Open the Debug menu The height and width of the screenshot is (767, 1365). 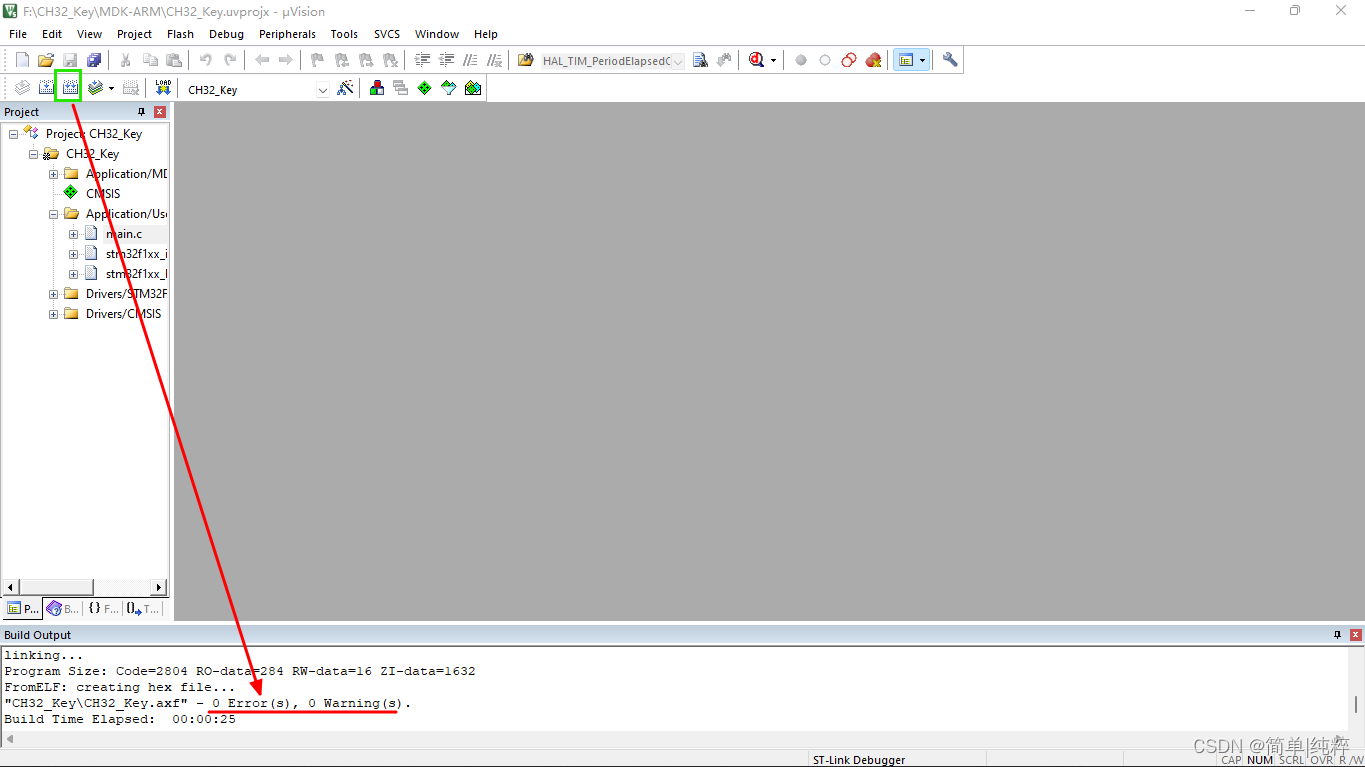226,34
